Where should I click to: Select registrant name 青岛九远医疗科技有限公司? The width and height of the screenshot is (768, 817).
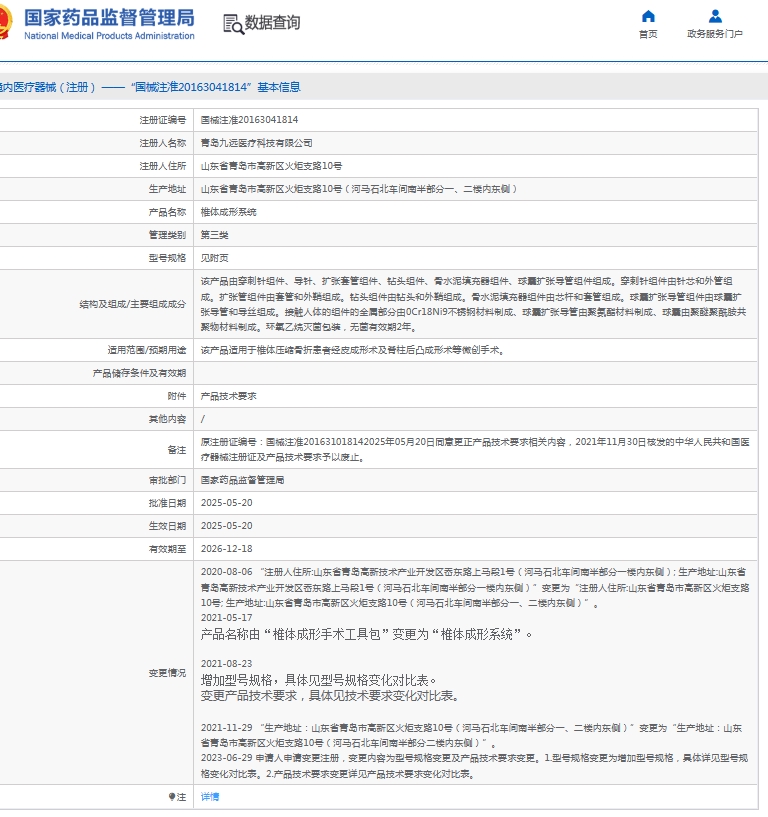(x=256, y=143)
